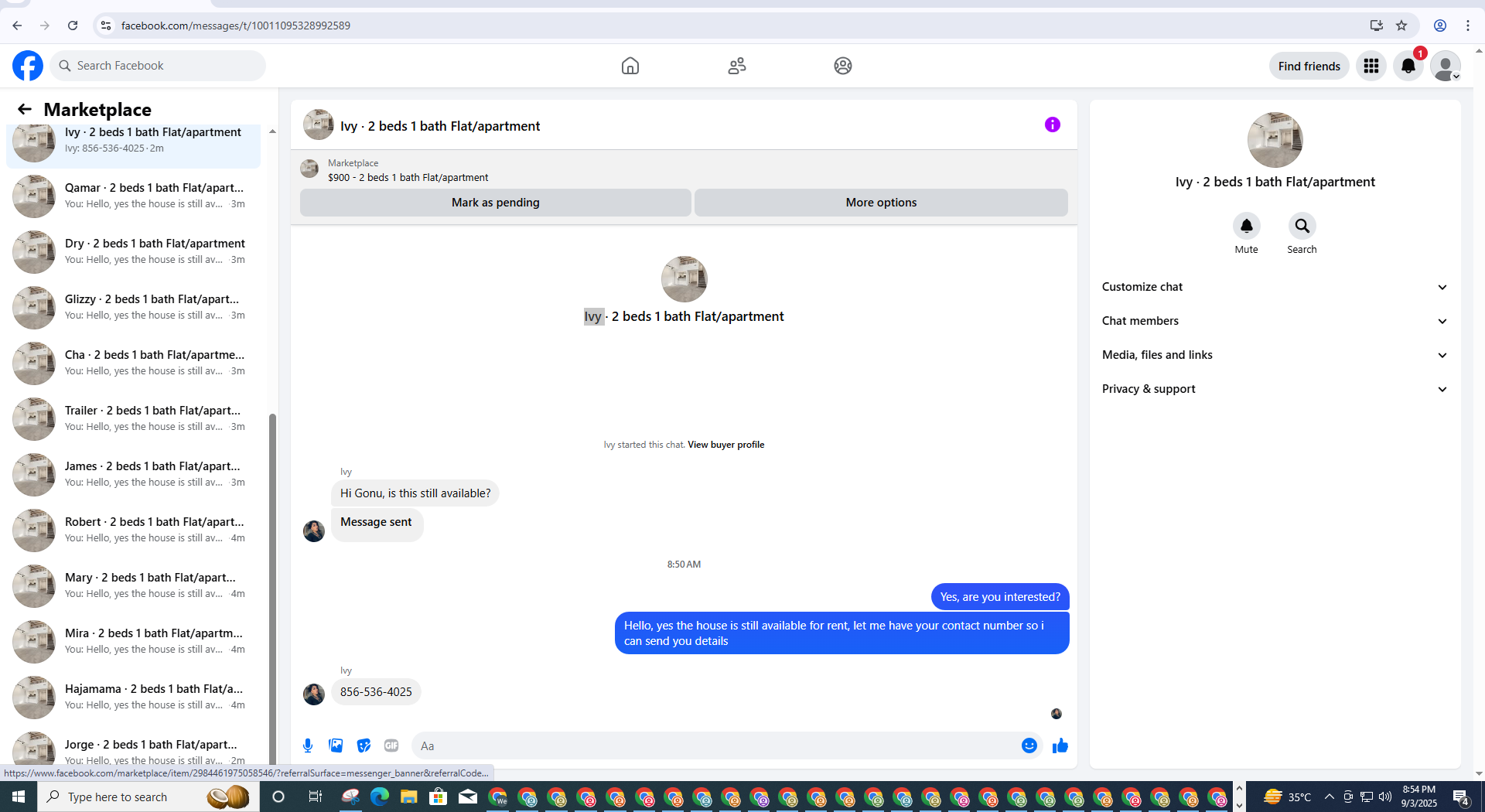Open the Facebook menu grid icon

1371,66
